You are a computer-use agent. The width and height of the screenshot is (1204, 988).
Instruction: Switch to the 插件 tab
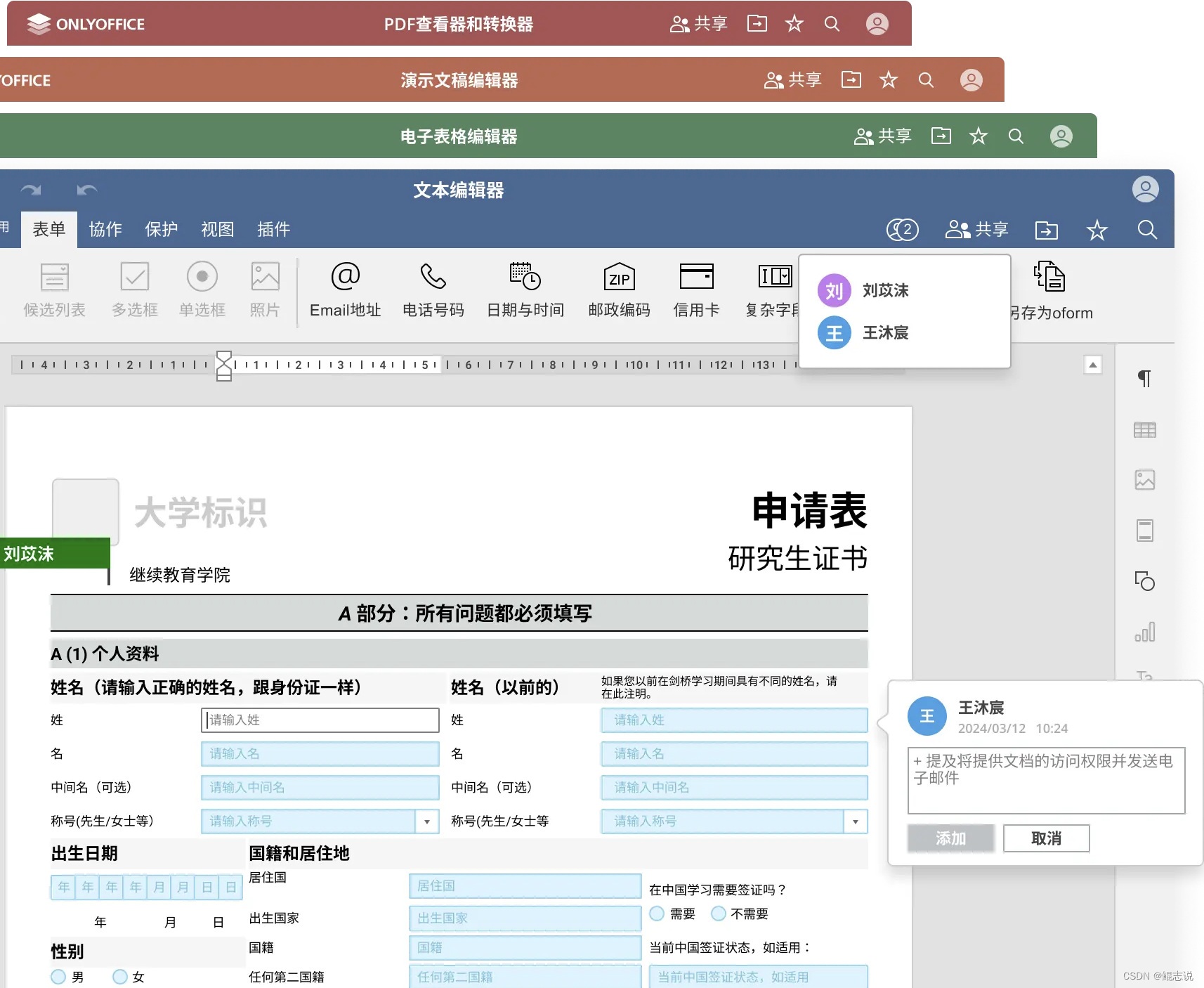tap(274, 229)
